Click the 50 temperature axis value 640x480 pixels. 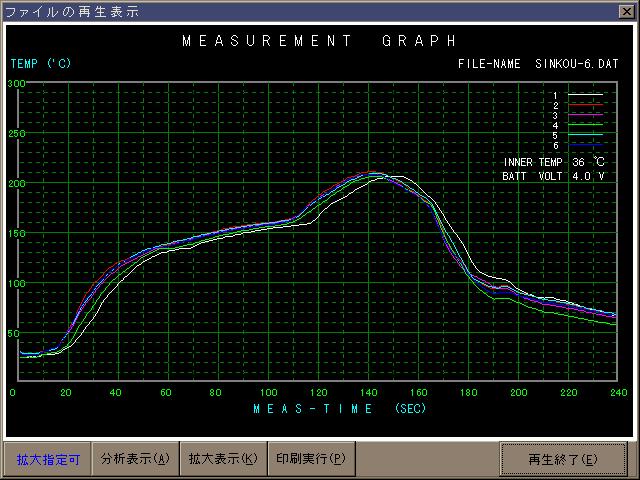[x=13, y=333]
